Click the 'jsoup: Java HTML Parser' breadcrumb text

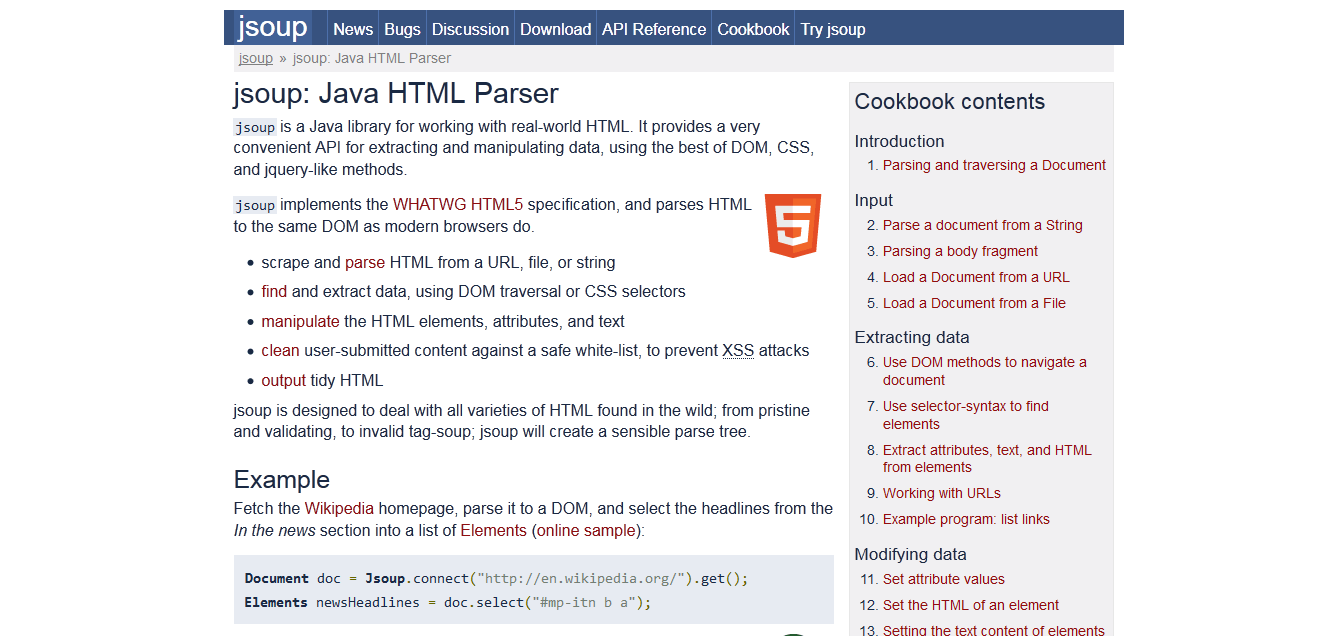coord(372,58)
